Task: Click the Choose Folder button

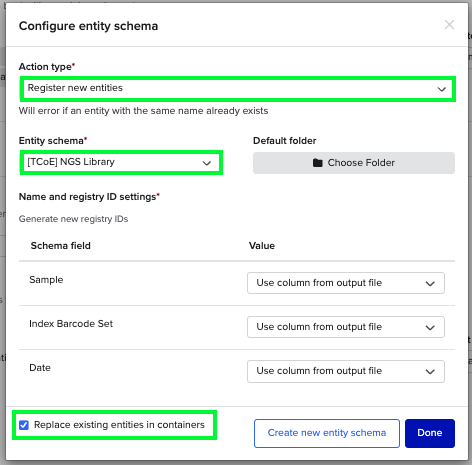Action: click(x=354, y=163)
